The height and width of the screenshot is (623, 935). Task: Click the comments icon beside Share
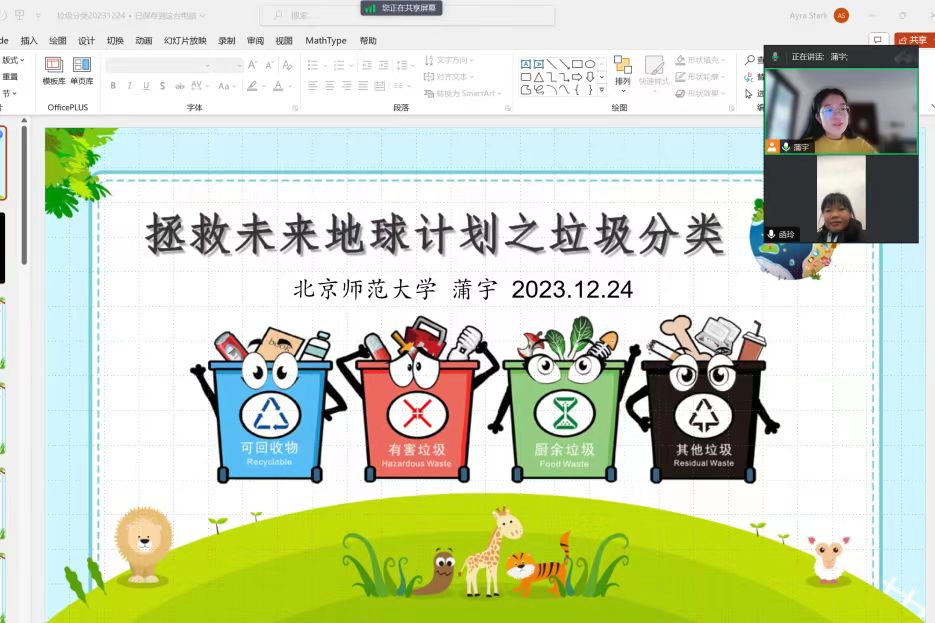[x=877, y=40]
